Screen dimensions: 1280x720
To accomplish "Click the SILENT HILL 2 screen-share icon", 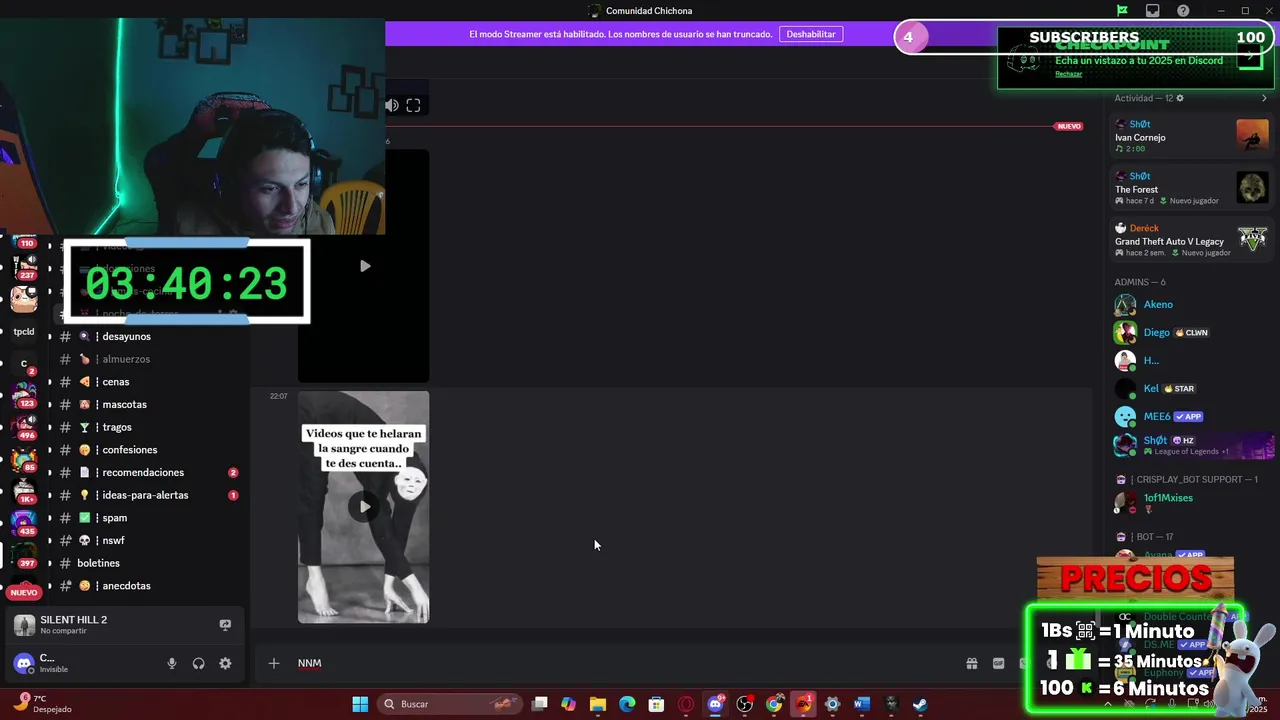I will [x=225, y=625].
